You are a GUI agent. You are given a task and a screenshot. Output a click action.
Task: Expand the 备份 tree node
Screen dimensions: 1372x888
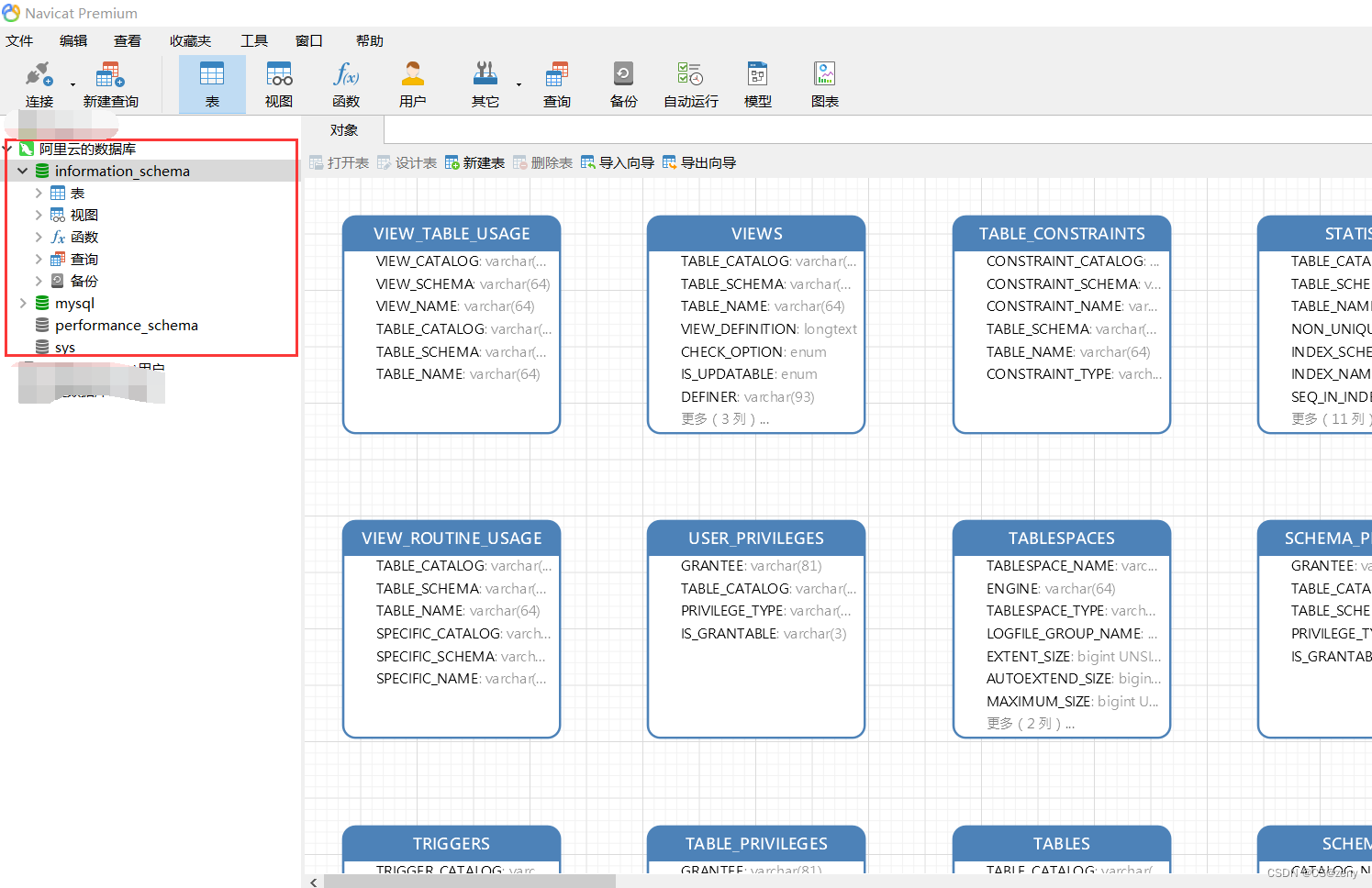[x=39, y=281]
